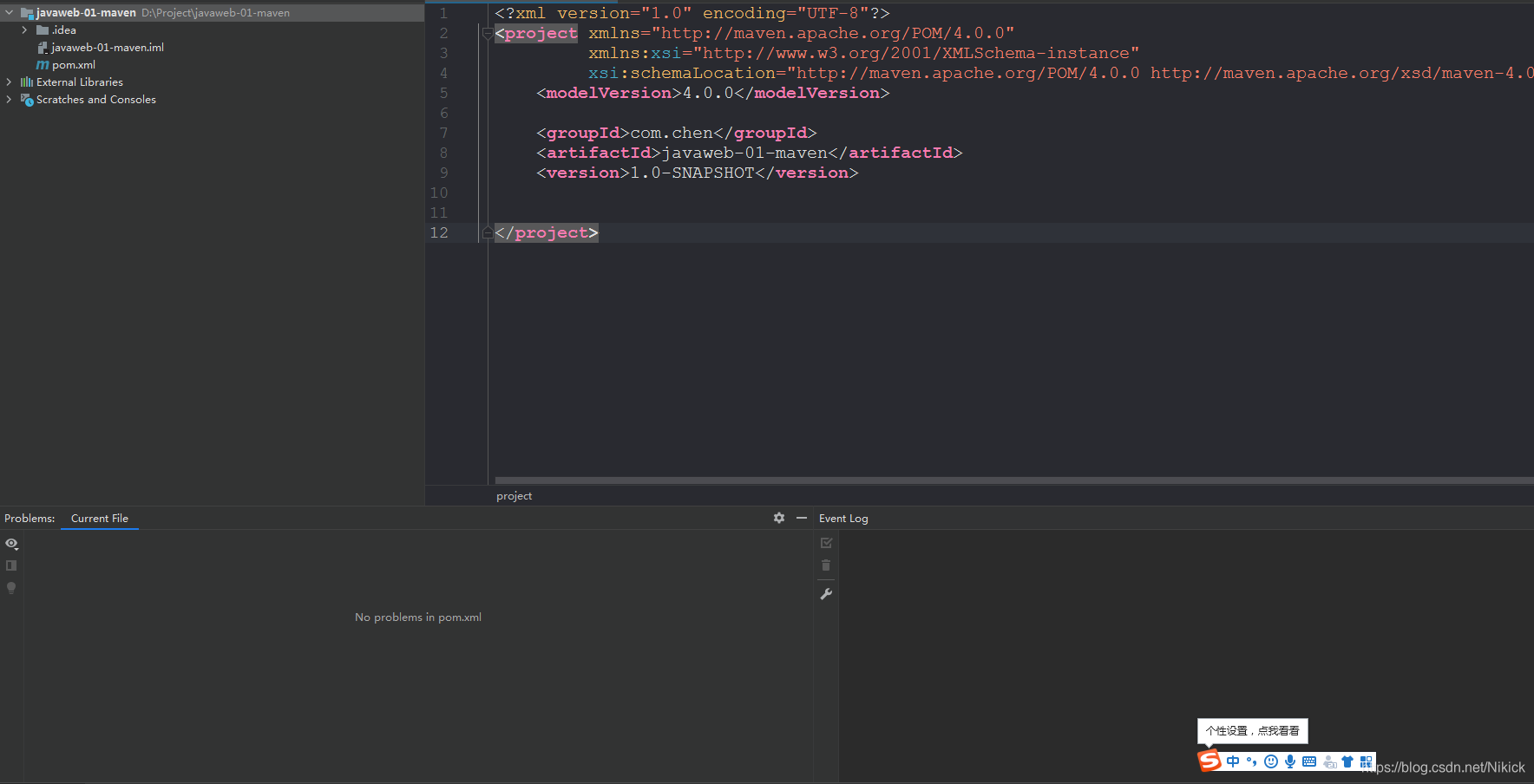Viewport: 1534px width, 784px height.
Task: Click project breadcrumb below editor
Action: 514,496
